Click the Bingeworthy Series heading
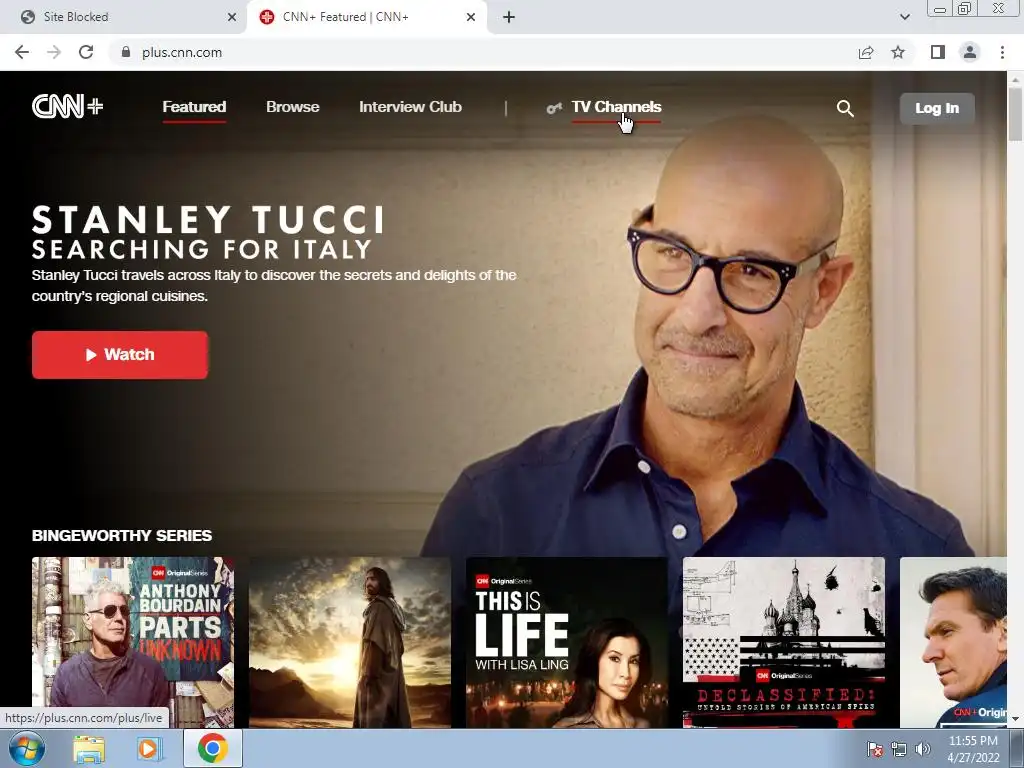The image size is (1024, 768). pos(122,536)
